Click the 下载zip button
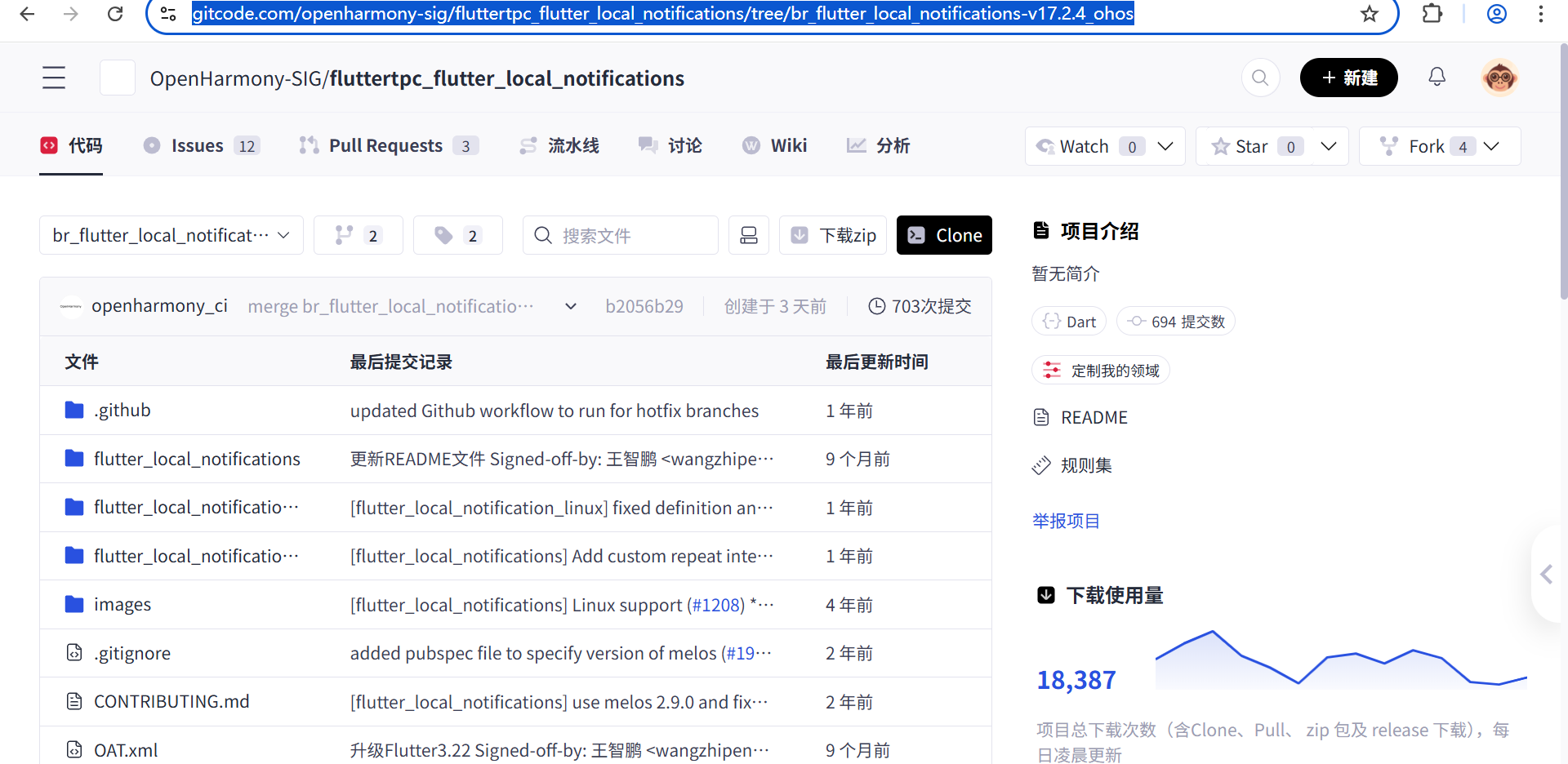 coord(833,235)
